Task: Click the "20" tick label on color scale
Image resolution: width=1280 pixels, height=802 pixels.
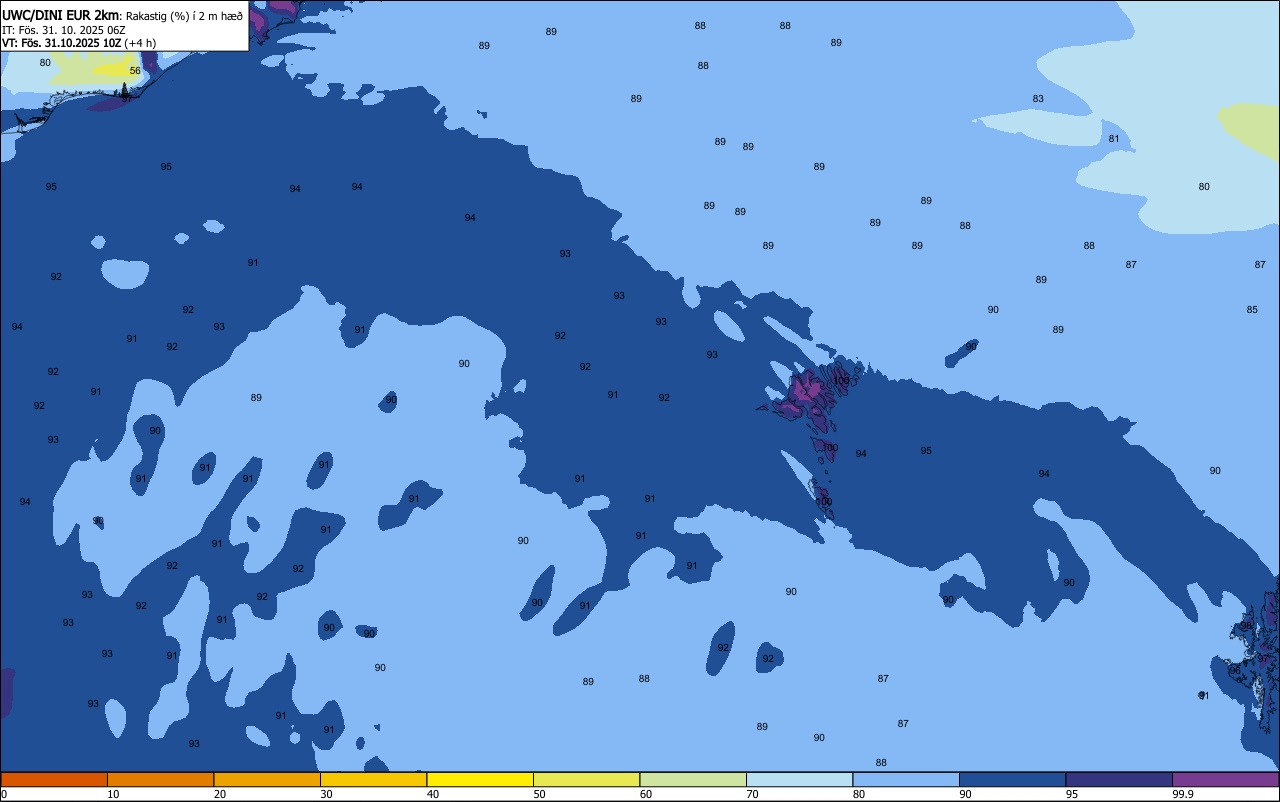Action: [x=220, y=794]
